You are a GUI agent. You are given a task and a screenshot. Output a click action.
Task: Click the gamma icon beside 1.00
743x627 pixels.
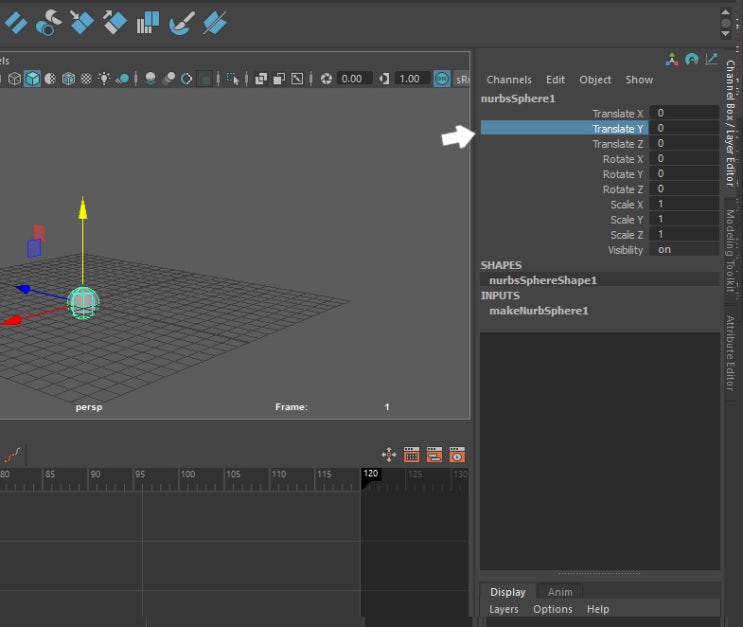(384, 79)
